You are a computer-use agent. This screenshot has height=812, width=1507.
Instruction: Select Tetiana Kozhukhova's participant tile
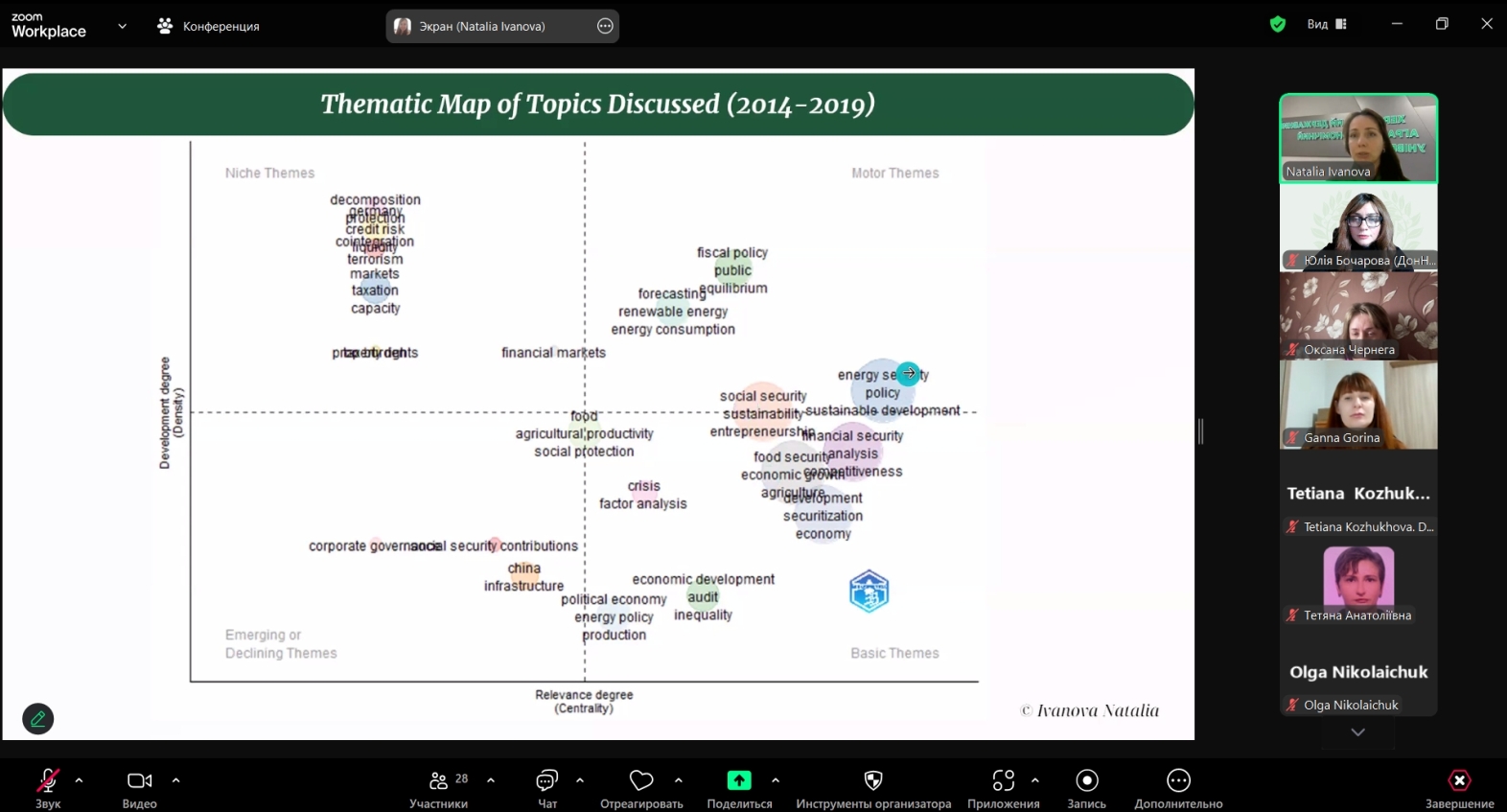(x=1358, y=494)
